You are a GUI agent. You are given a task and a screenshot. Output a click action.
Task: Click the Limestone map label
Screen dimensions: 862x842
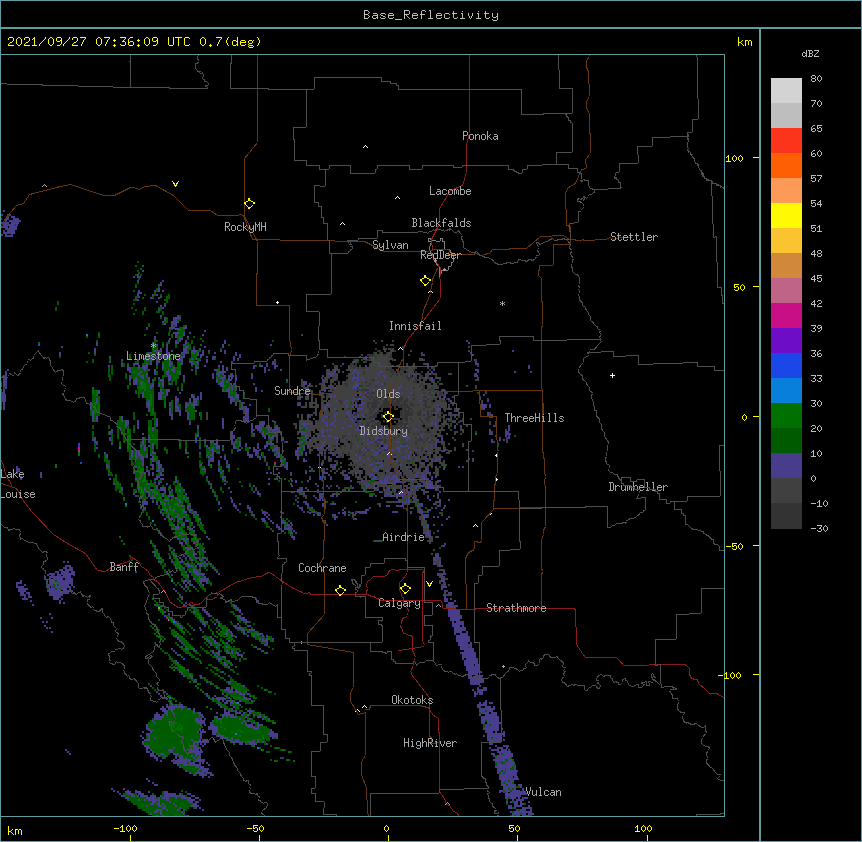click(153, 356)
